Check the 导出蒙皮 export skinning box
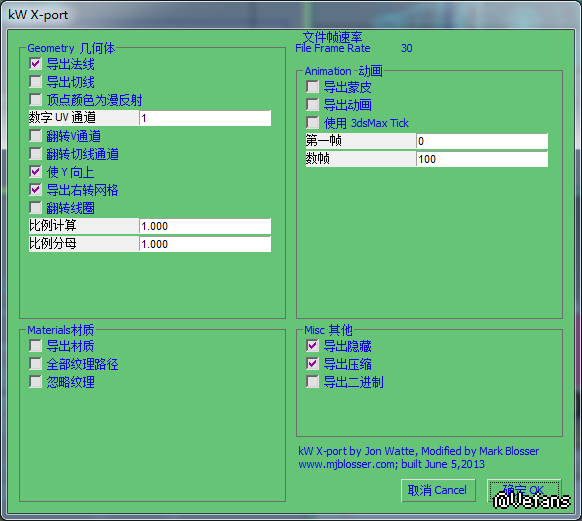The image size is (582, 521). coord(313,87)
